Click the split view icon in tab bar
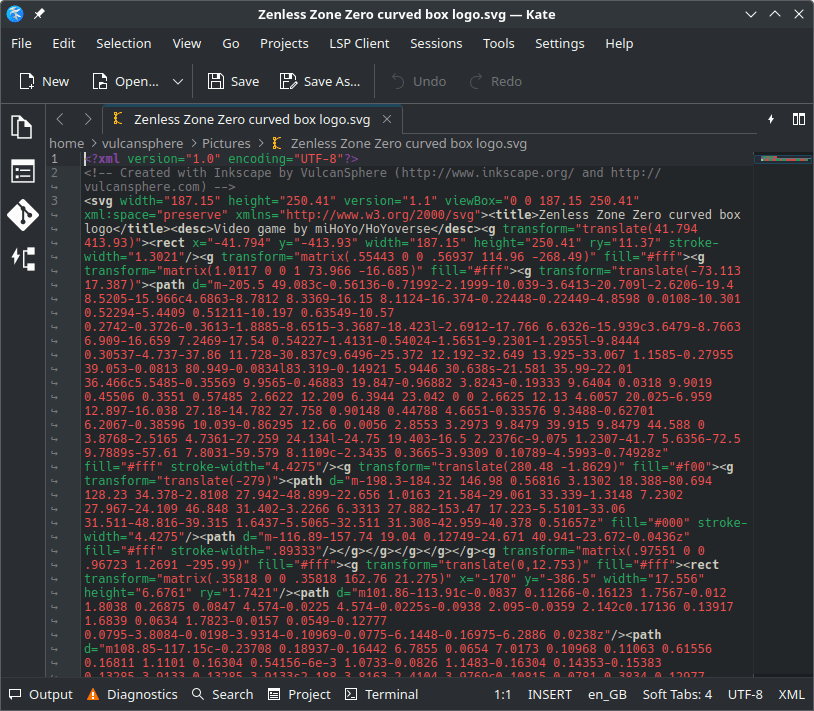This screenshot has width=814, height=711. click(799, 119)
